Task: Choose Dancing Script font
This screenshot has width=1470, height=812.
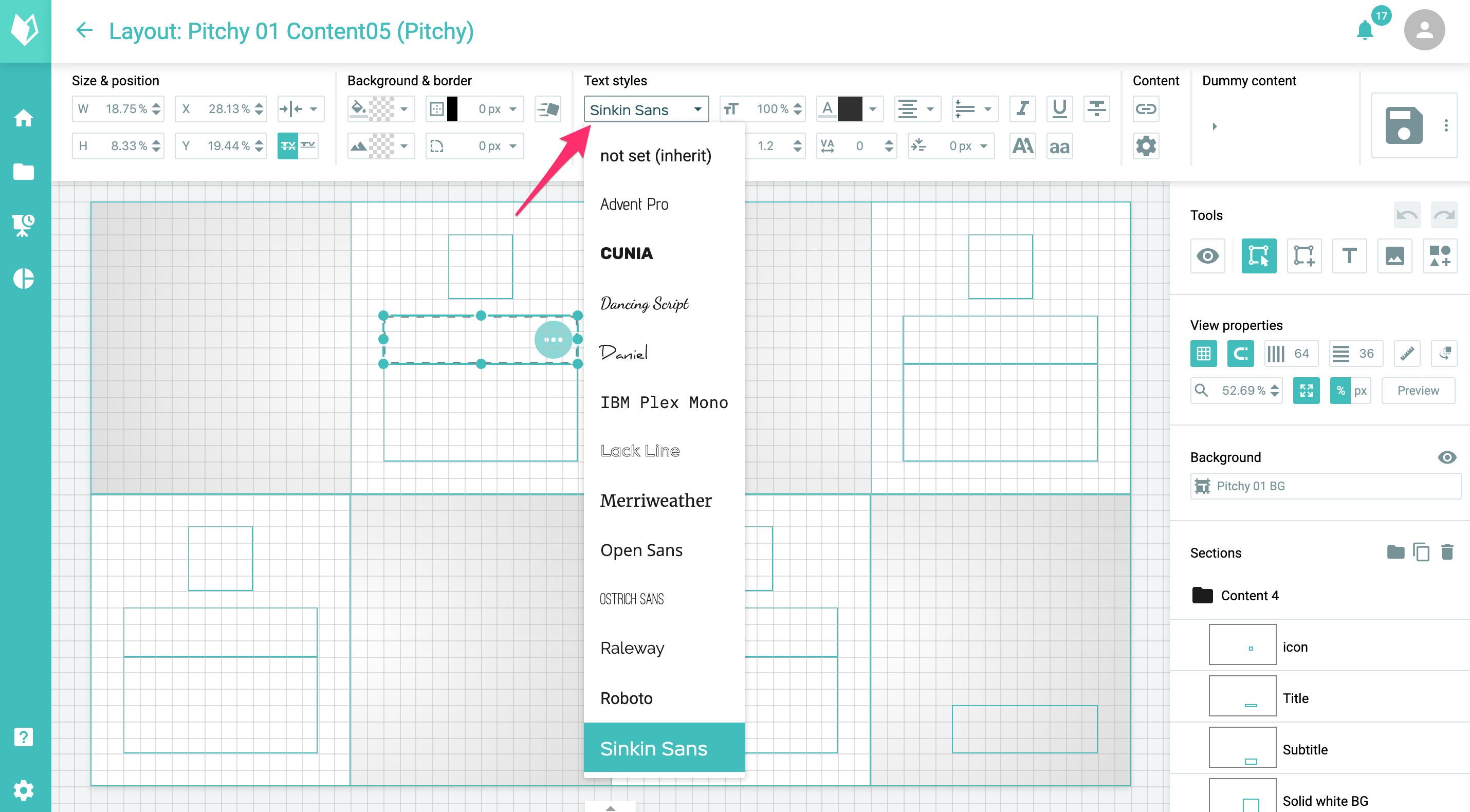Action: tap(664, 303)
